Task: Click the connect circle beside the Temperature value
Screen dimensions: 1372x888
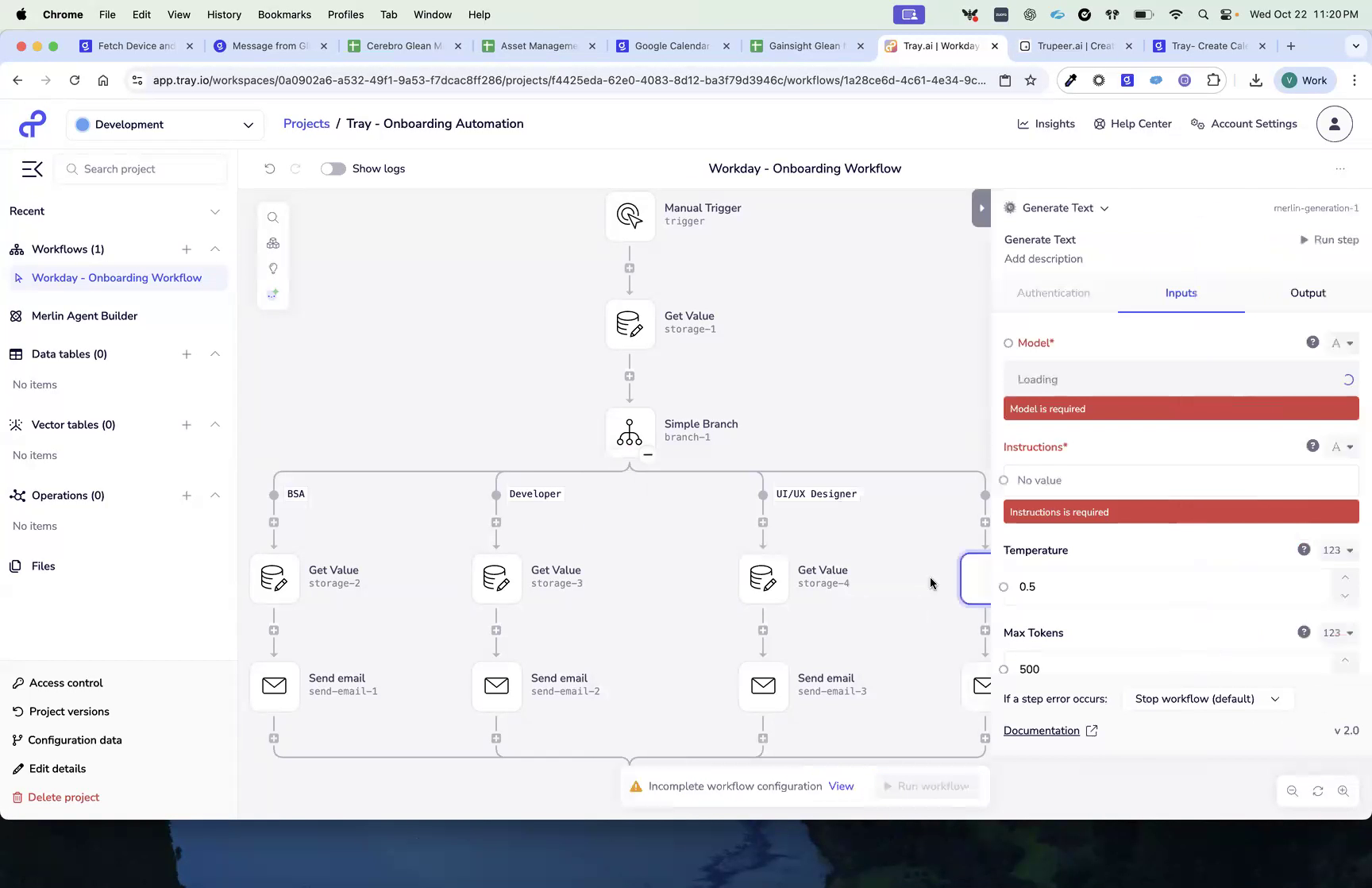Action: pyautogui.click(x=1004, y=586)
